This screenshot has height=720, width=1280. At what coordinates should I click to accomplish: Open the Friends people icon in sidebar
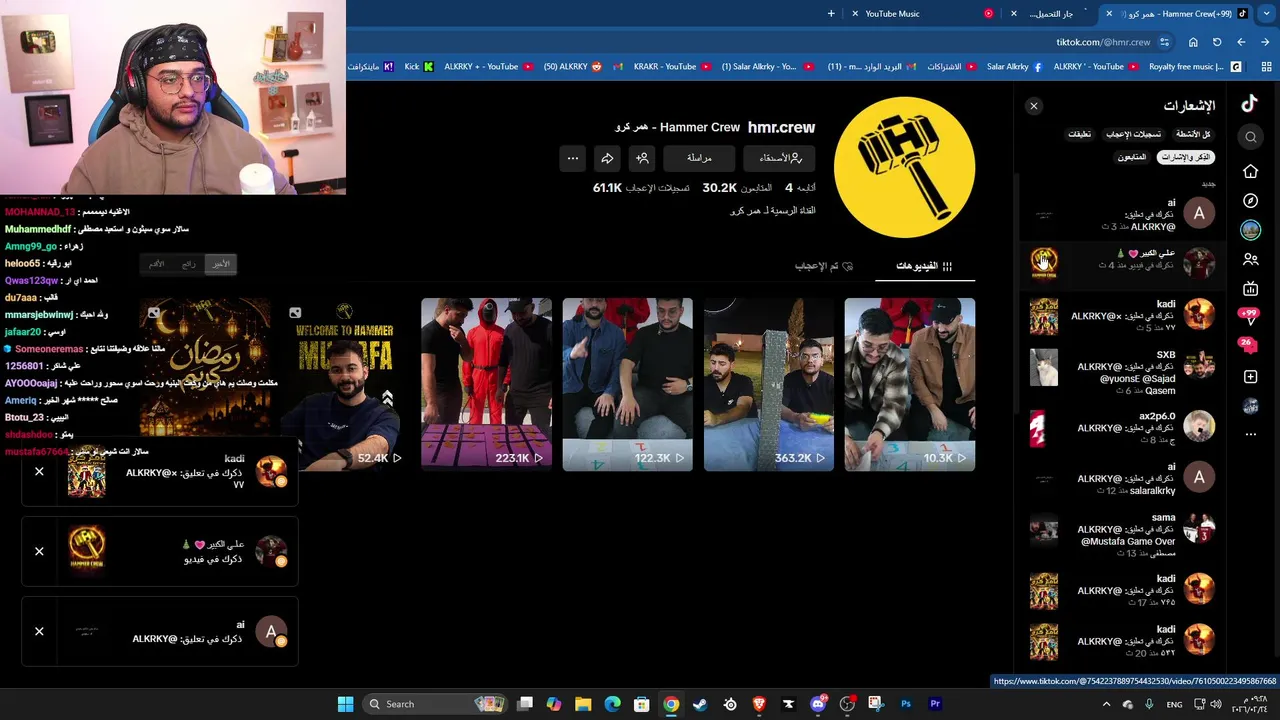point(1250,260)
